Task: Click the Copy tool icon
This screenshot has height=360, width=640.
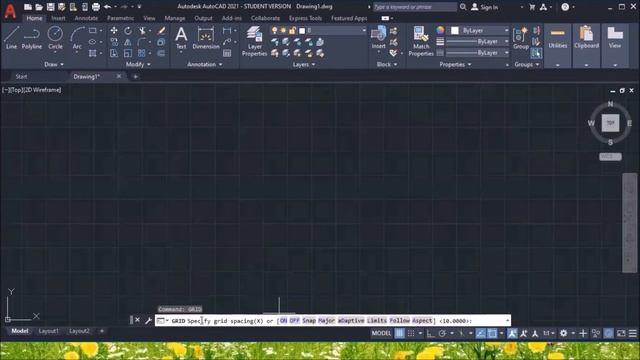Action: 114,42
